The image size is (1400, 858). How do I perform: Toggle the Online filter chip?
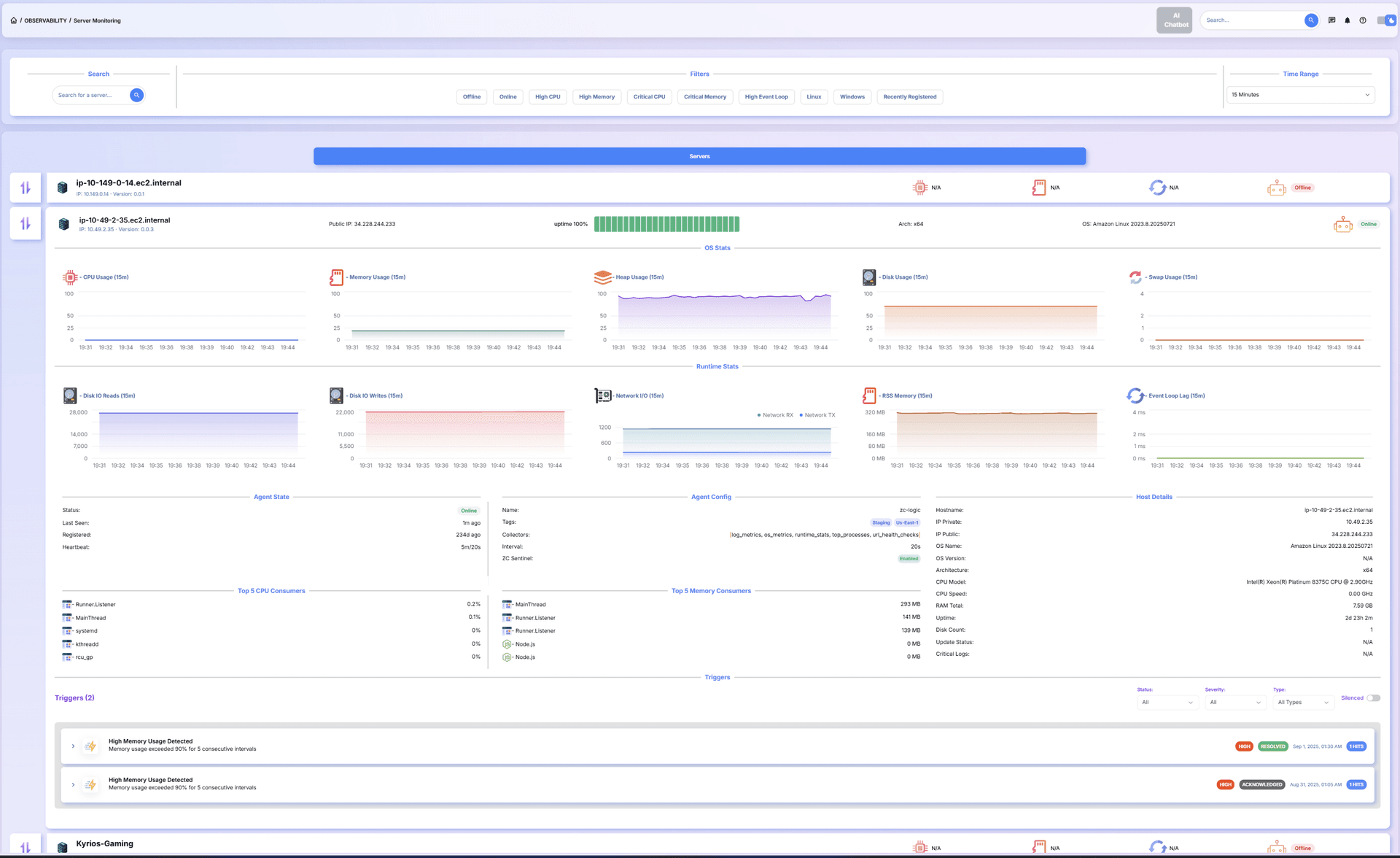click(508, 97)
